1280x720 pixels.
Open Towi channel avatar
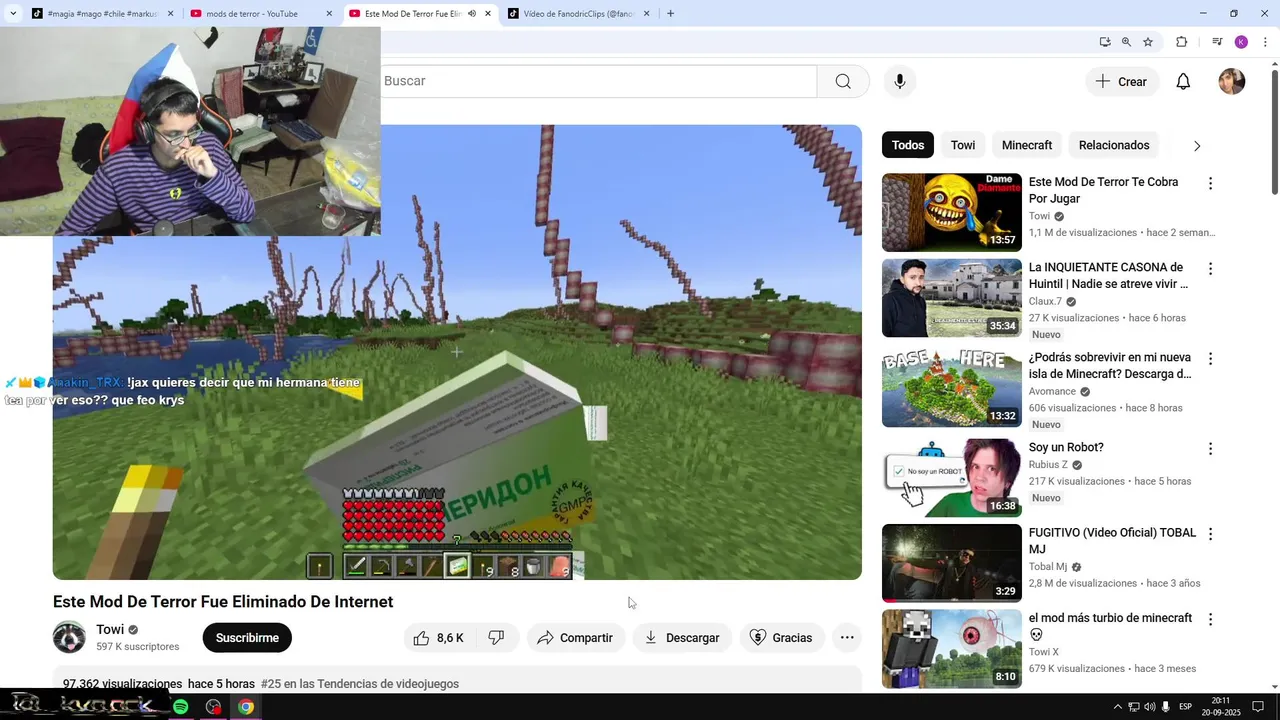pos(69,637)
